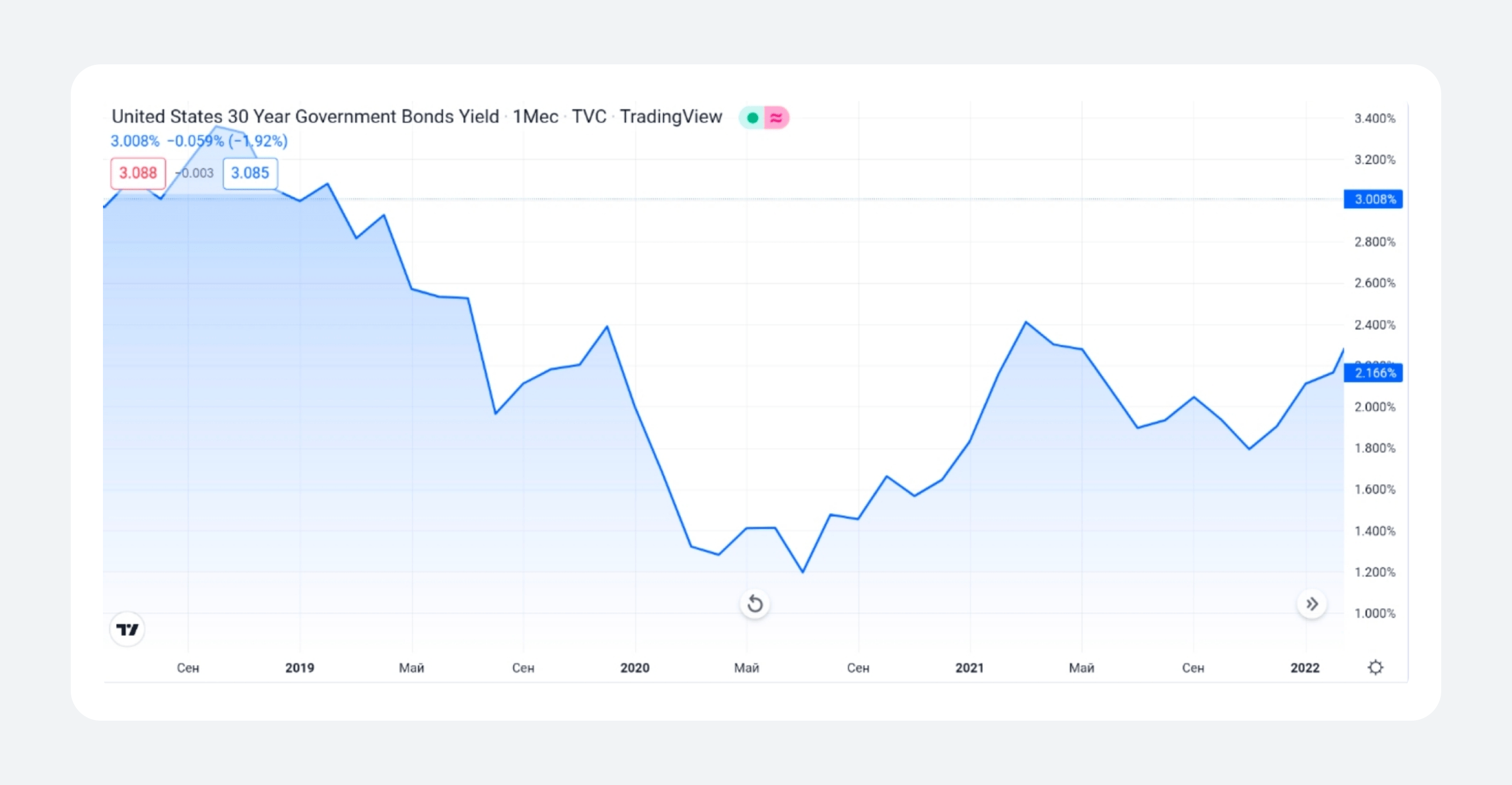Click the −0.003 spread value label
Viewport: 1512px width, 785px height.
[195, 173]
